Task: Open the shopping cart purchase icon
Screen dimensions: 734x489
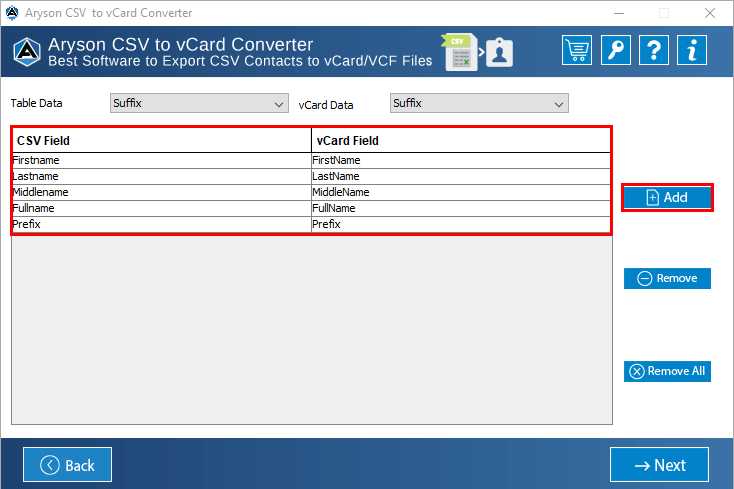Action: [x=577, y=50]
